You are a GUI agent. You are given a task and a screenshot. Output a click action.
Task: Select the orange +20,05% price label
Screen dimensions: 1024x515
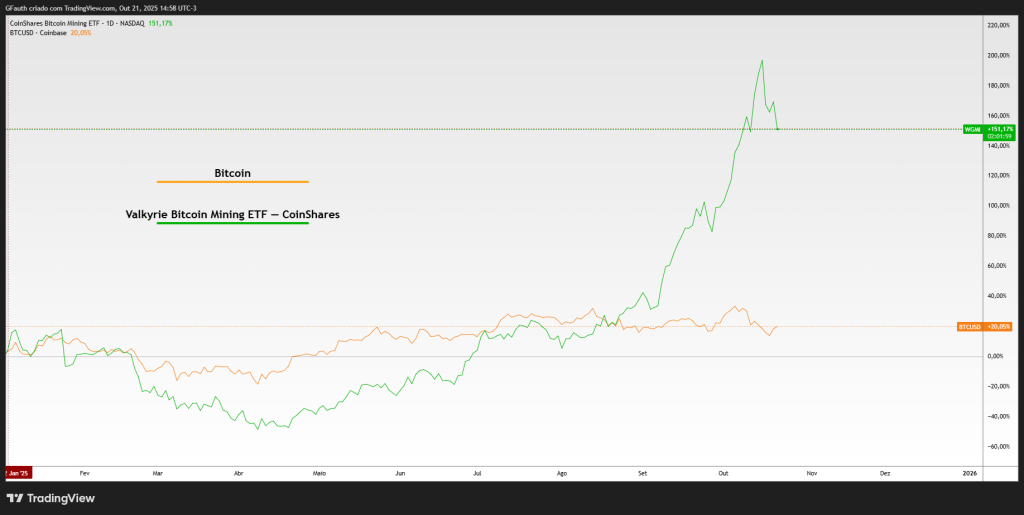click(999, 326)
